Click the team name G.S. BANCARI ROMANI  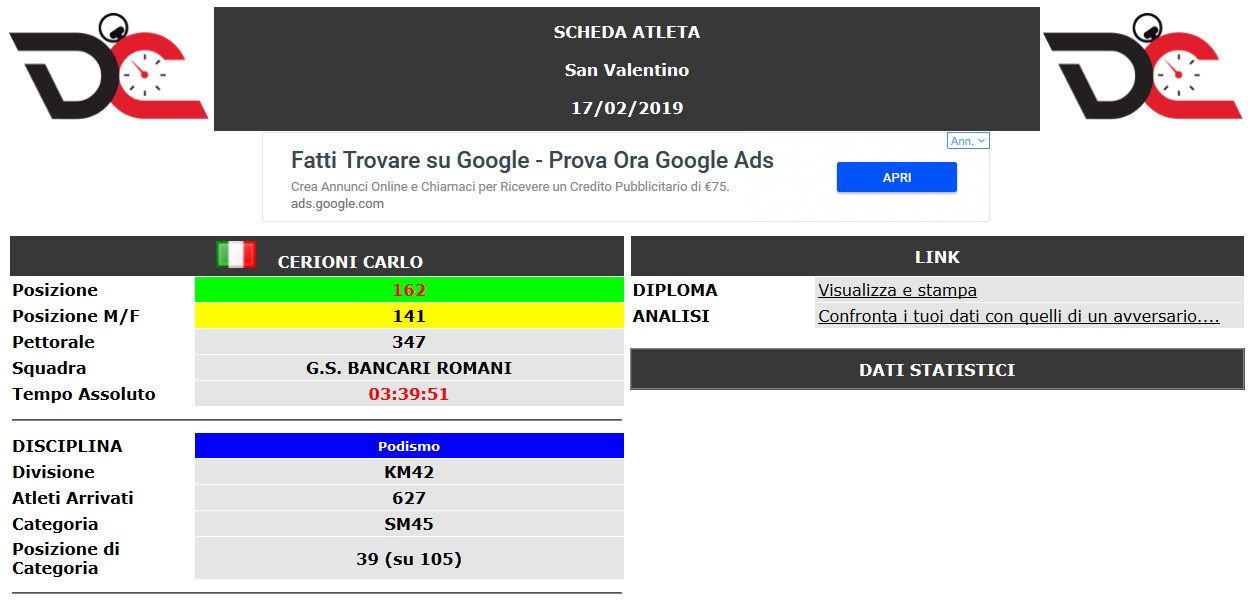tap(409, 368)
